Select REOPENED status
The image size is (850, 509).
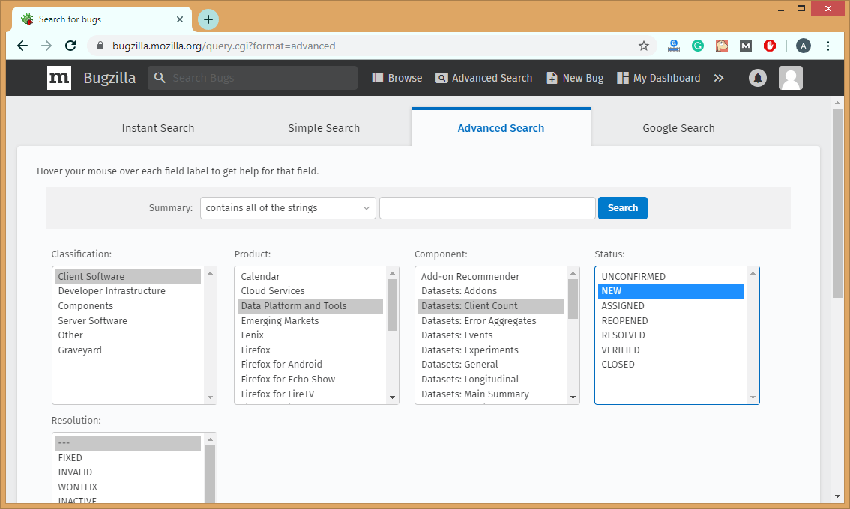671,321
